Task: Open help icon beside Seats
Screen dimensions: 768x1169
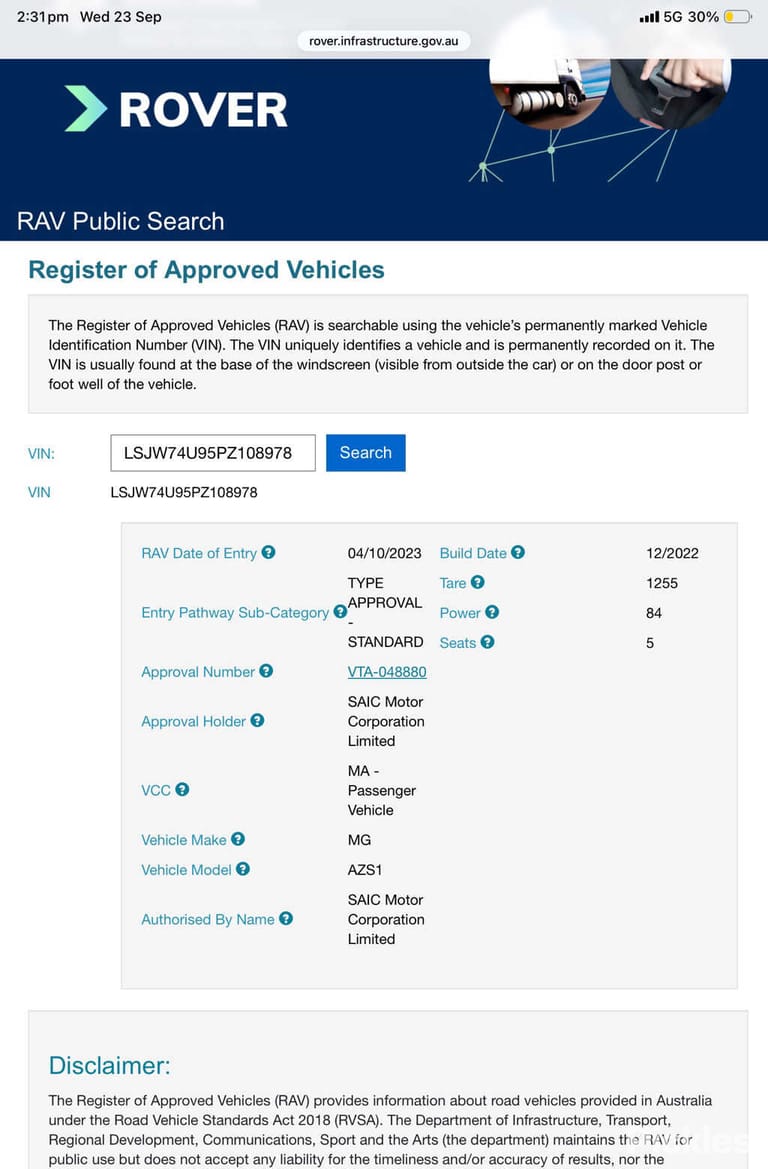Action: click(x=488, y=642)
